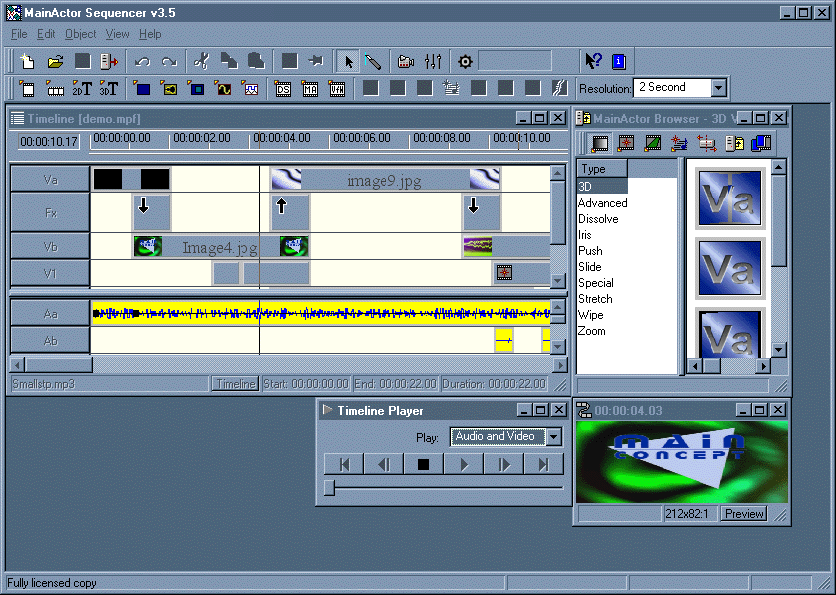Choose the MA source icon

[310, 88]
